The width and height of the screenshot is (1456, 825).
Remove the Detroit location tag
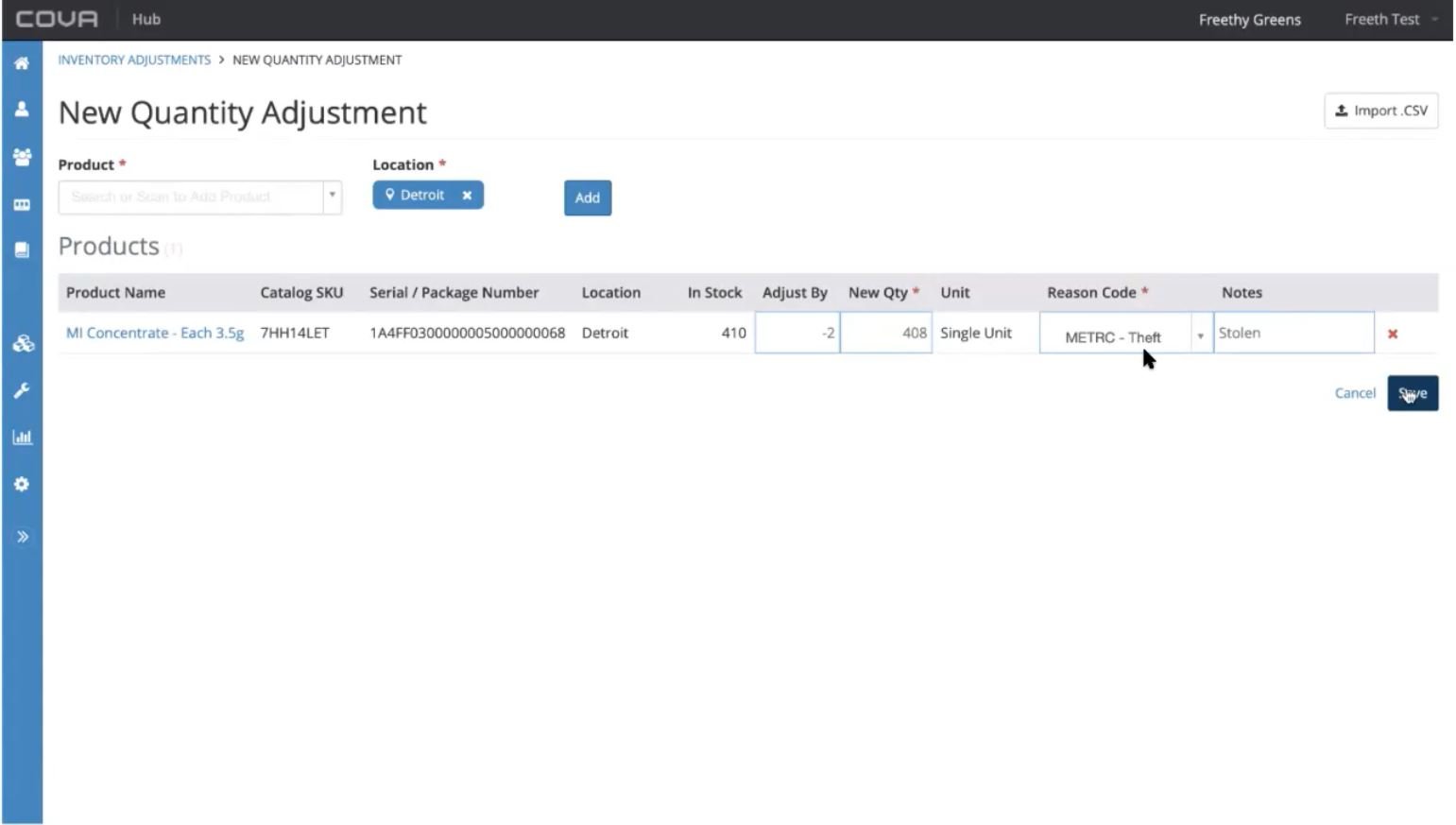[467, 196]
